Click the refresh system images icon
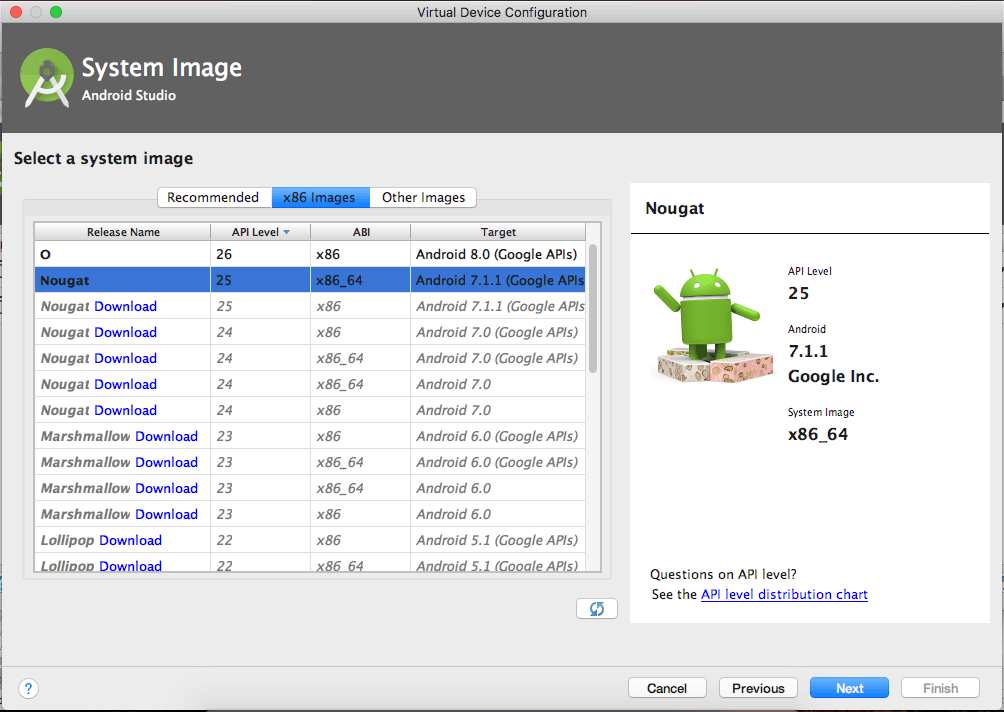 [597, 608]
